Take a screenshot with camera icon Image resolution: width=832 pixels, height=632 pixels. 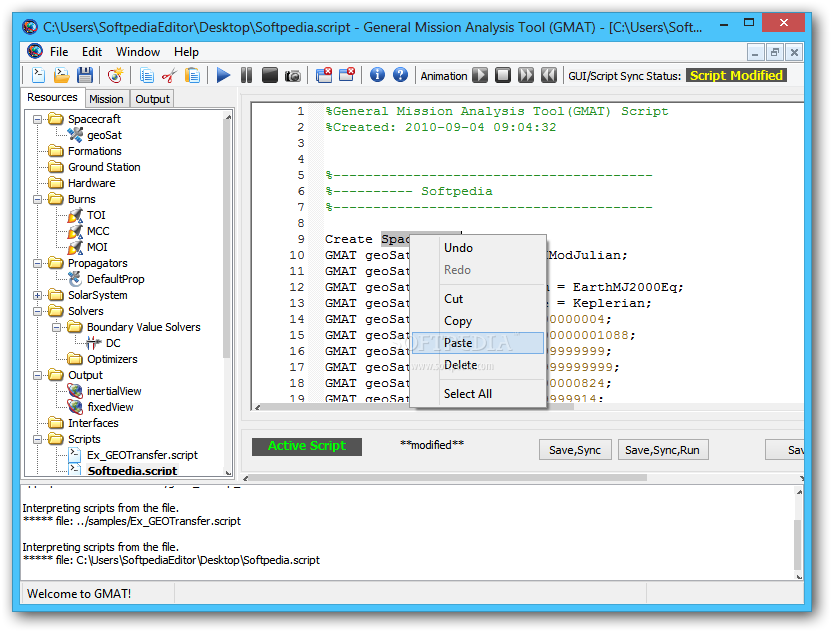(292, 76)
